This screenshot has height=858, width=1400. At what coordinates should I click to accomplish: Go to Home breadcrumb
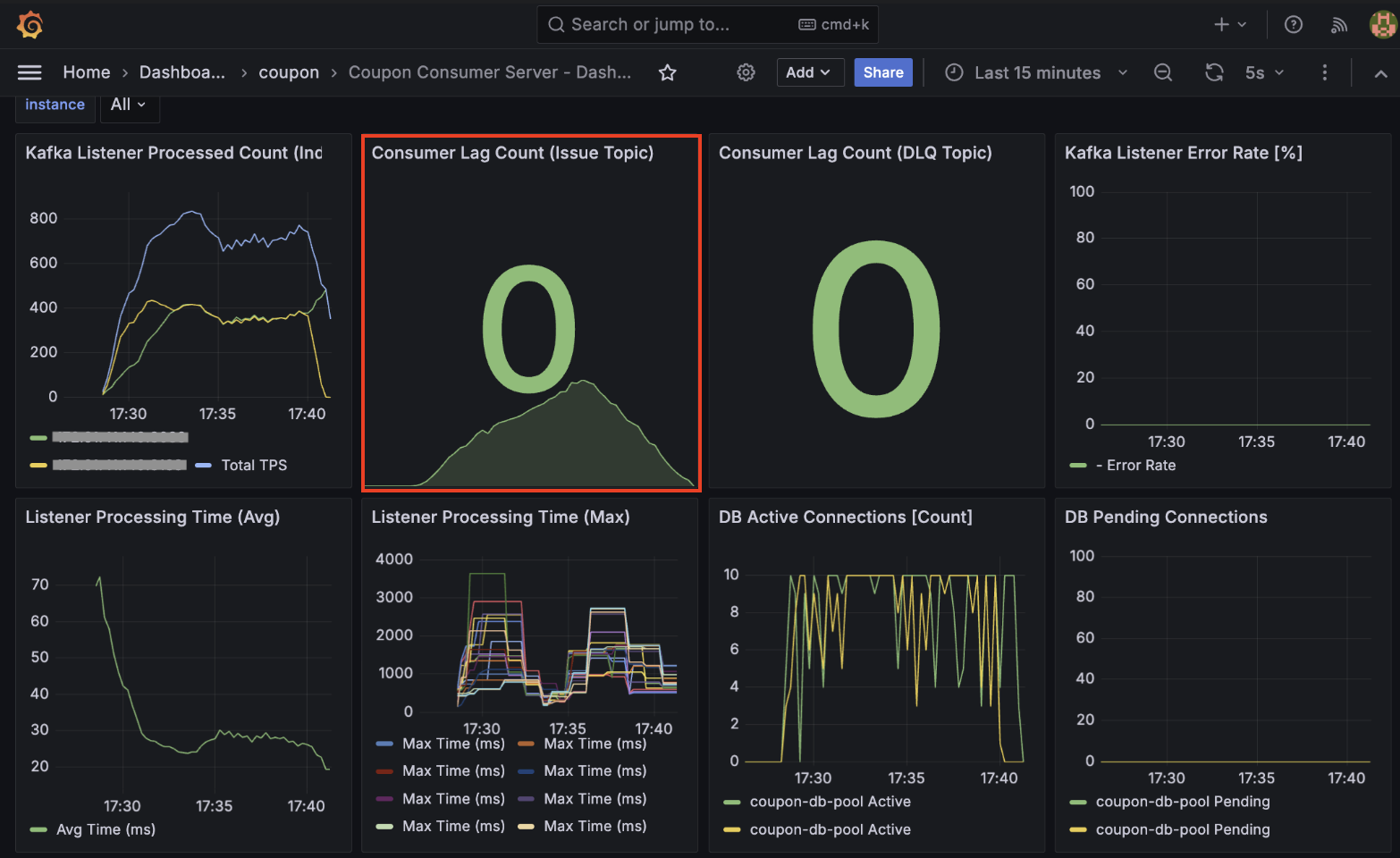coord(87,72)
